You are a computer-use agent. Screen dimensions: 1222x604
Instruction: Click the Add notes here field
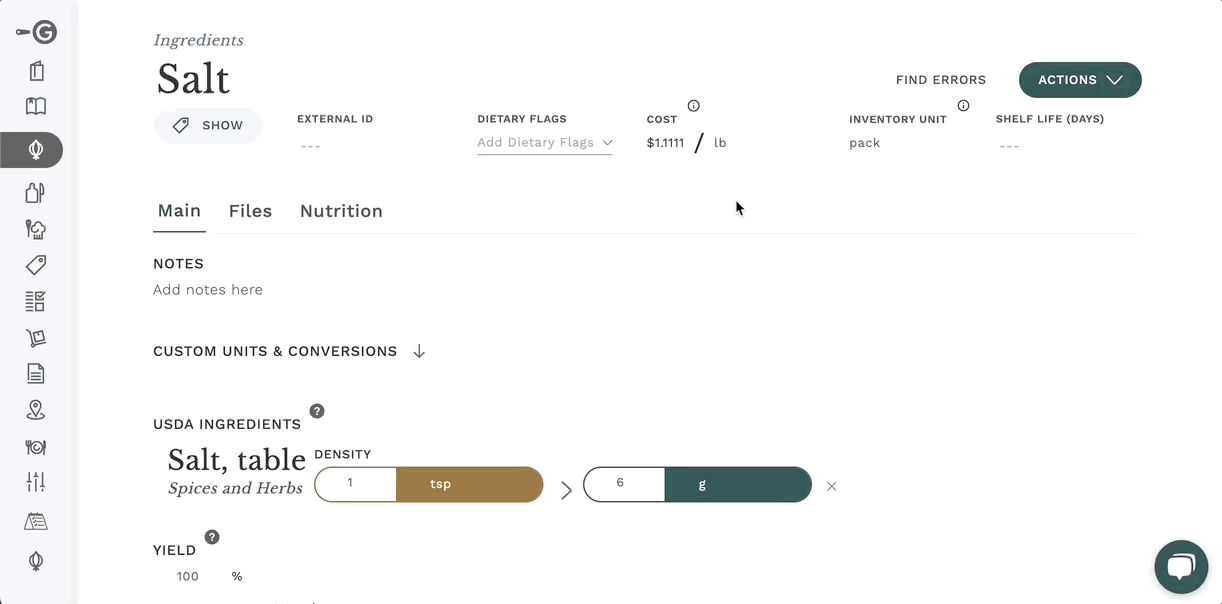208,290
